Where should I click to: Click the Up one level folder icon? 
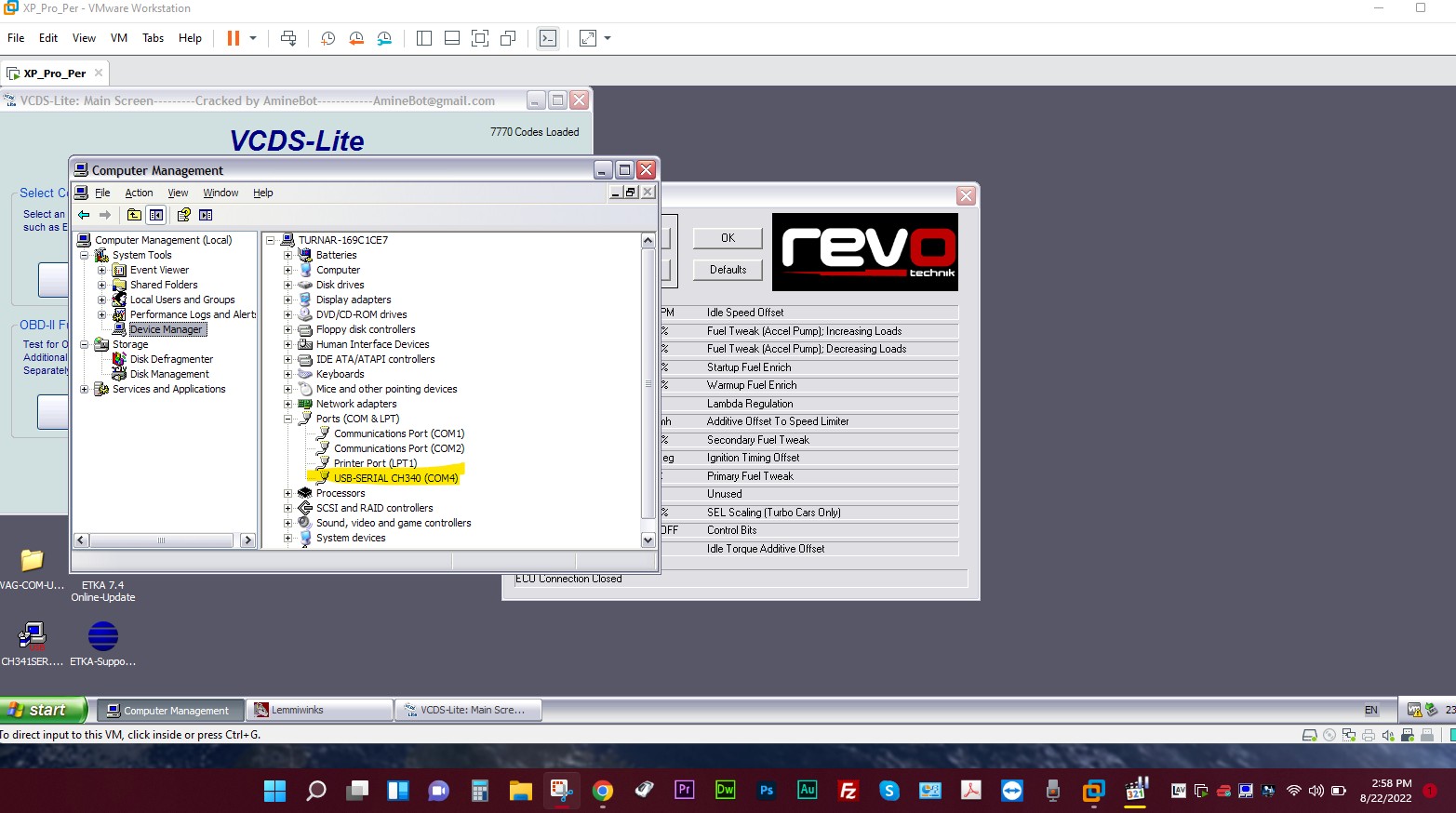pyautogui.click(x=134, y=215)
